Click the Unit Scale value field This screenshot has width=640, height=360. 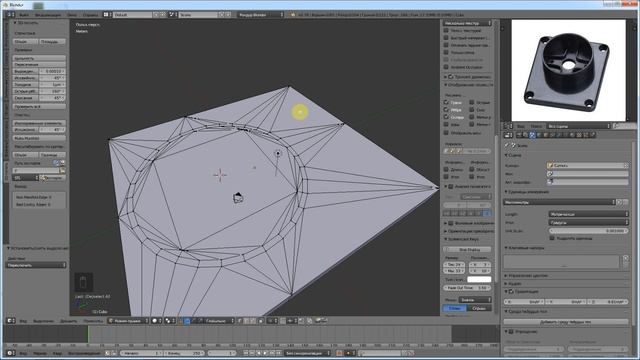point(588,231)
